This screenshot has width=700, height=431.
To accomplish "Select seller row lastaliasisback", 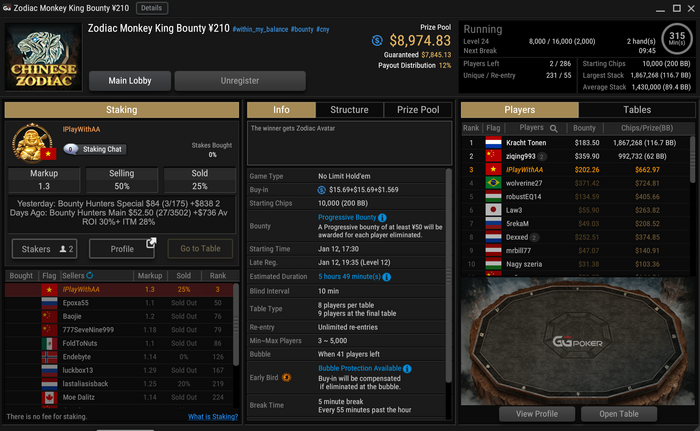I will pos(119,384).
